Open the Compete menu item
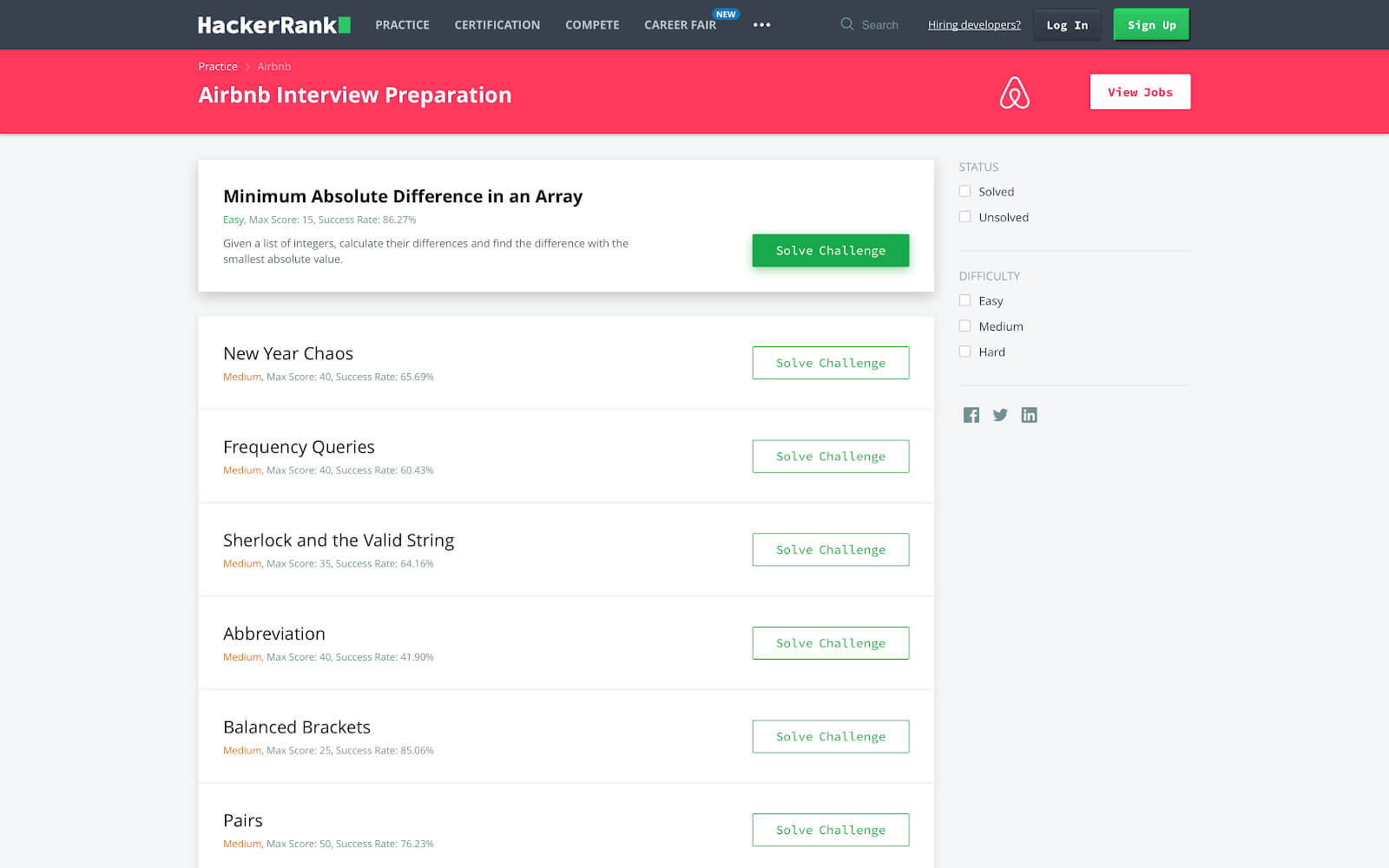Image resolution: width=1389 pixels, height=868 pixels. 592,25
